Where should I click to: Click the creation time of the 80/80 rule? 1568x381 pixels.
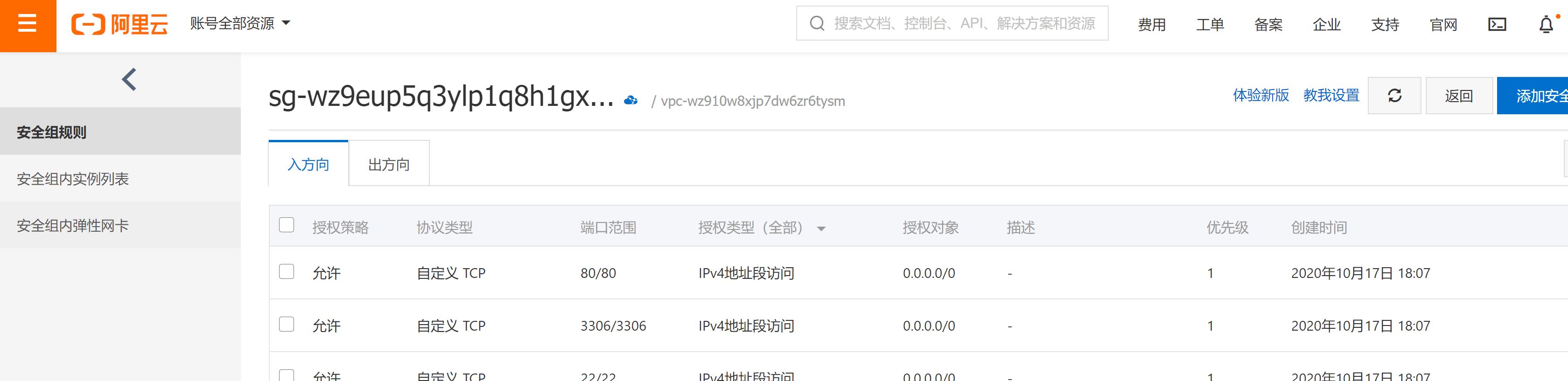(x=1360, y=273)
